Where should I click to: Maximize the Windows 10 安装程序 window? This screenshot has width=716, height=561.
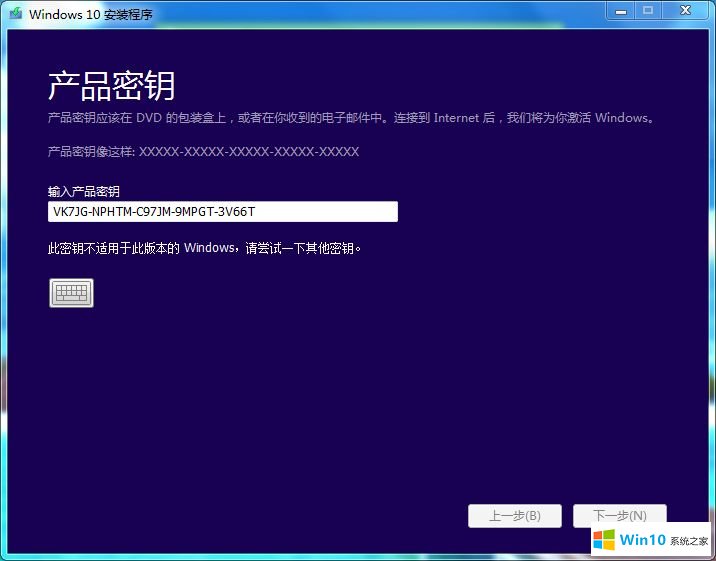coord(648,11)
